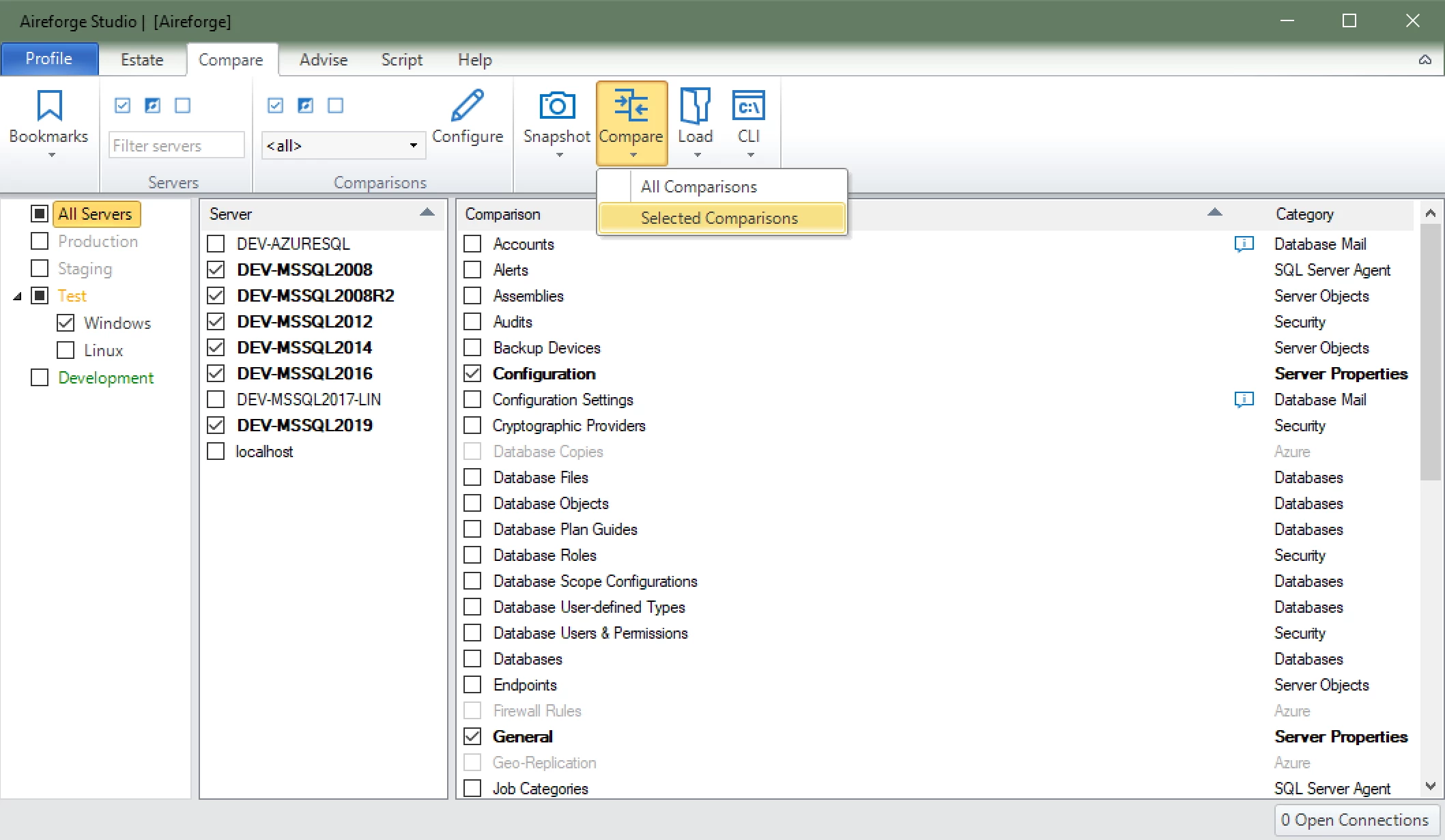Untick the Windows group checkbox
The image size is (1445, 840).
[x=66, y=323]
